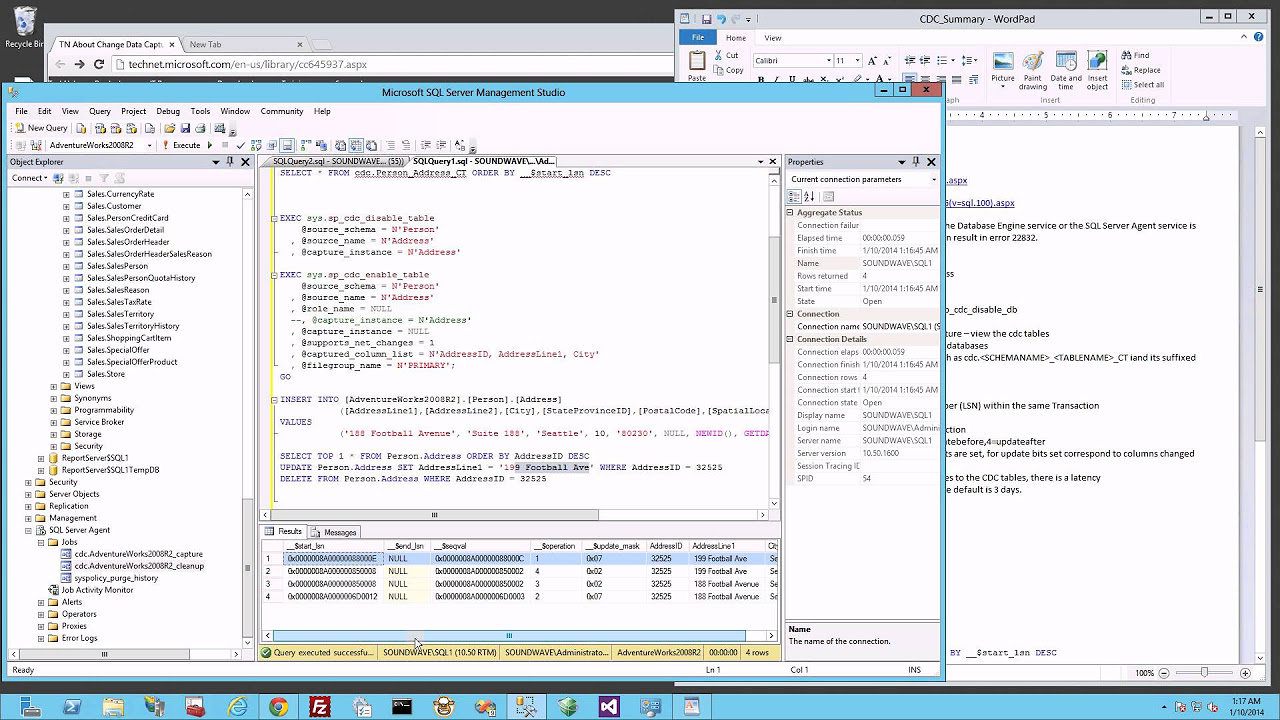The height and width of the screenshot is (720, 1280).
Task: Click the Auto Hide pin in Object Explorer
Action: 230,162
